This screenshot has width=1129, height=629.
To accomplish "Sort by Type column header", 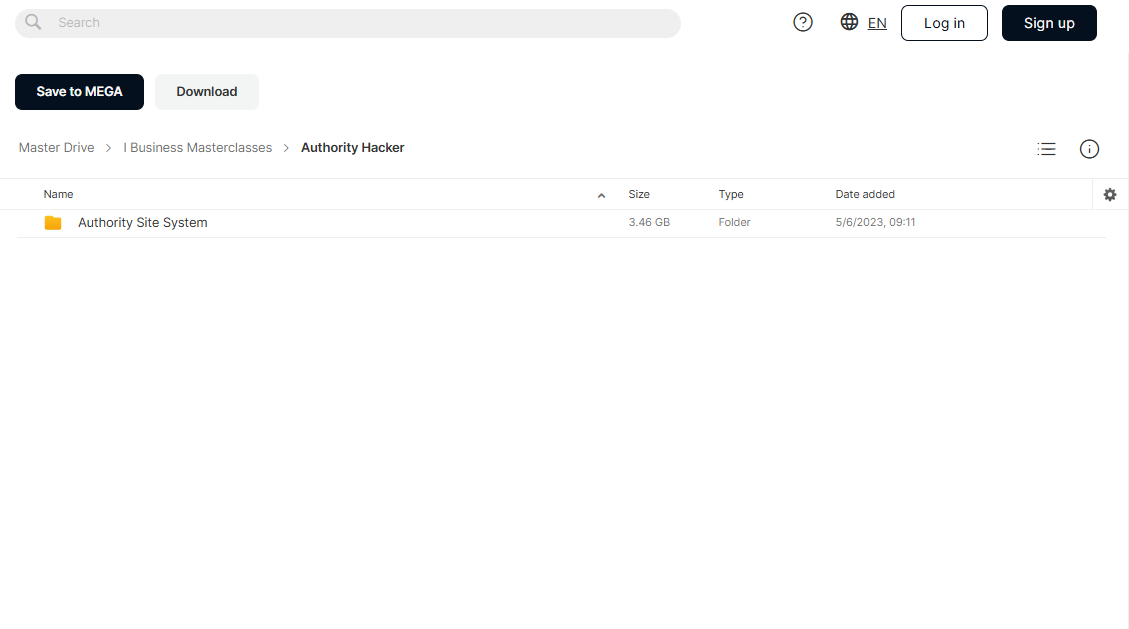I will (x=731, y=194).
